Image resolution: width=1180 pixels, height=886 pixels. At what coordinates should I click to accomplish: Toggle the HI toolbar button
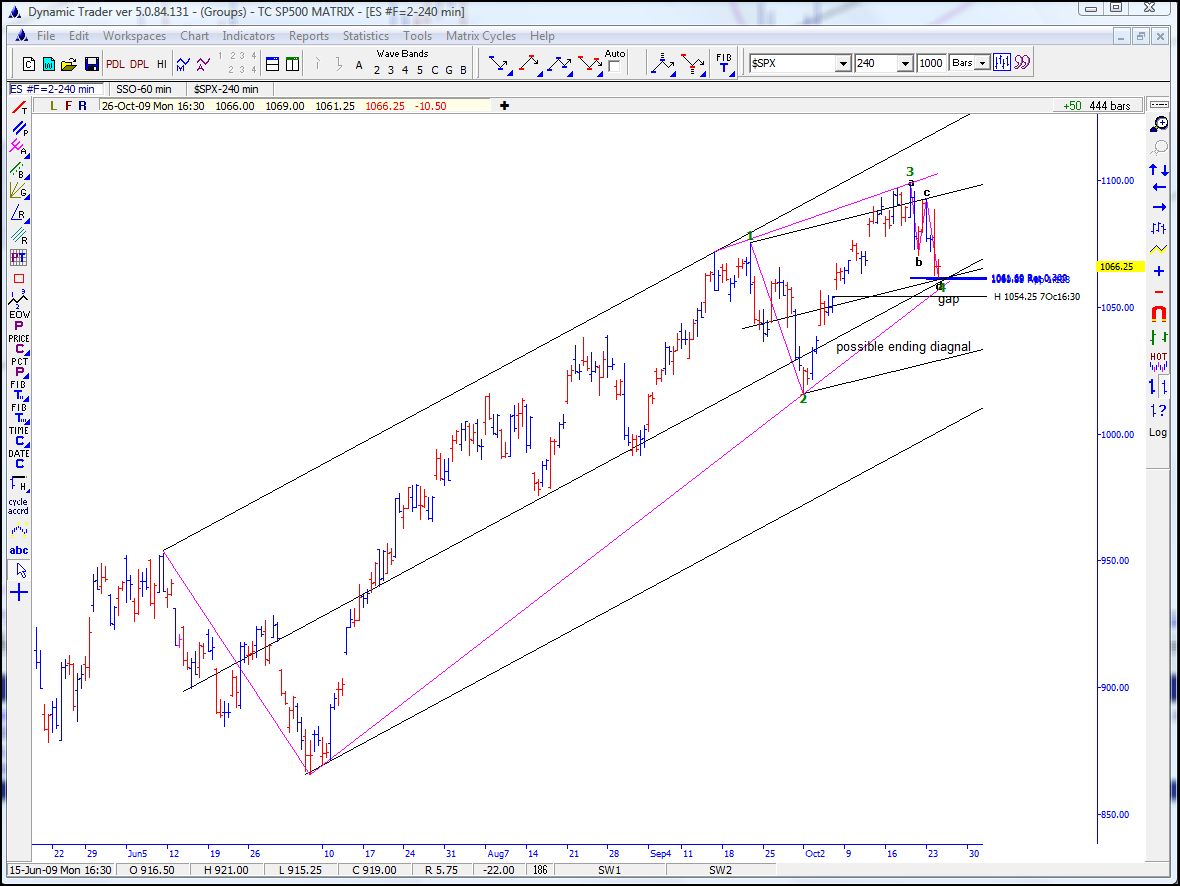162,64
